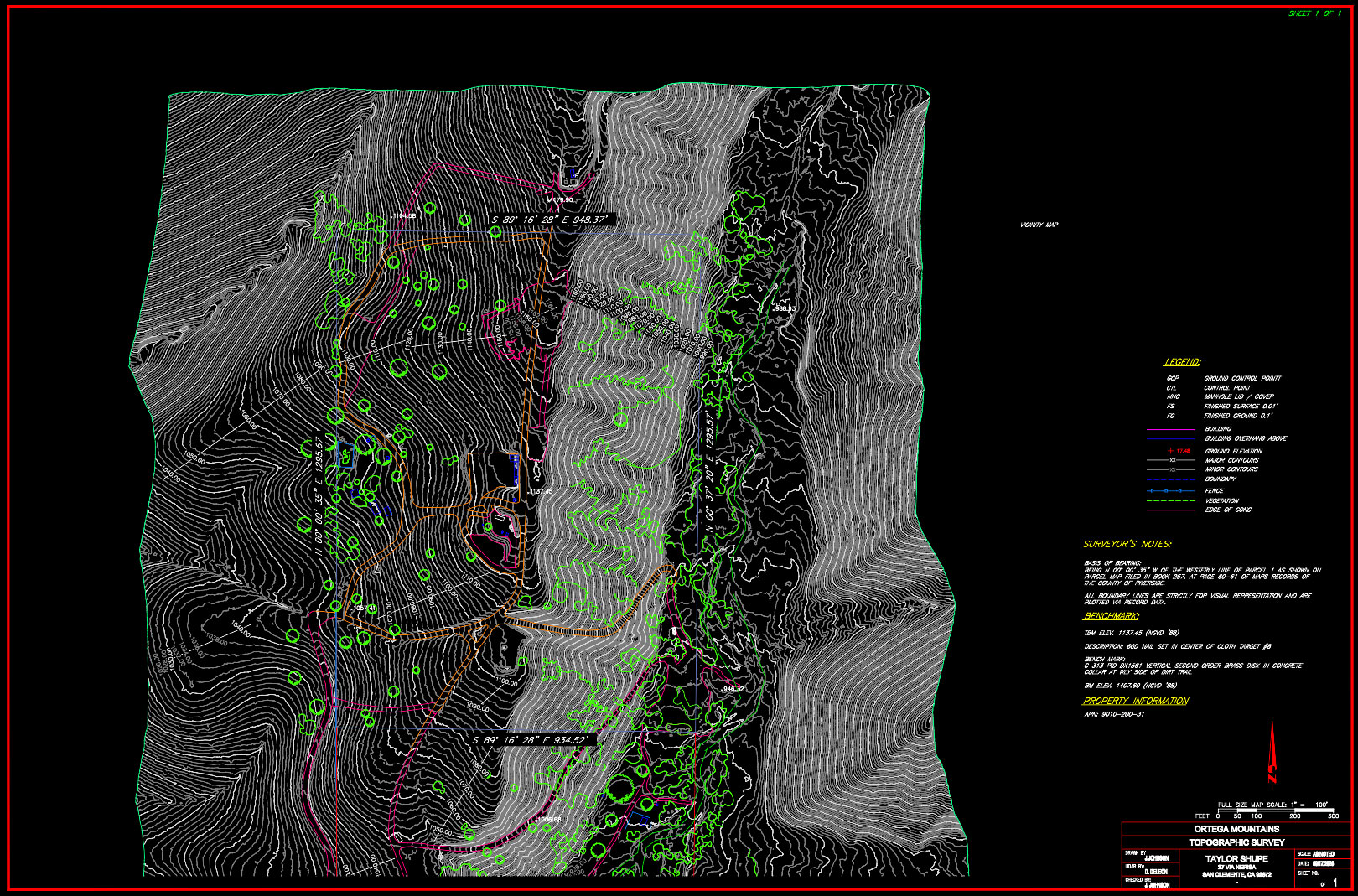Select the major contours legend line sample
This screenshot has width=1358, height=896.
click(1170, 460)
